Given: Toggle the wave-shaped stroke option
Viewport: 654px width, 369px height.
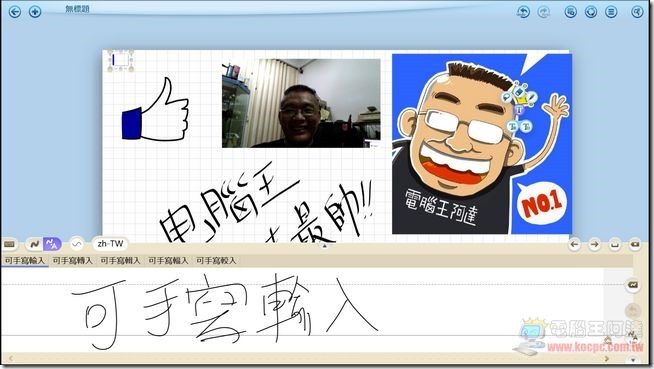Looking at the screenshot, I should (x=77, y=244).
